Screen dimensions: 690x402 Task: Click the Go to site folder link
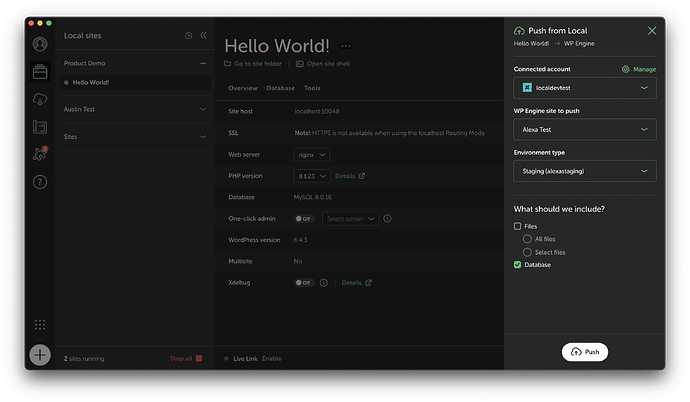coord(258,64)
